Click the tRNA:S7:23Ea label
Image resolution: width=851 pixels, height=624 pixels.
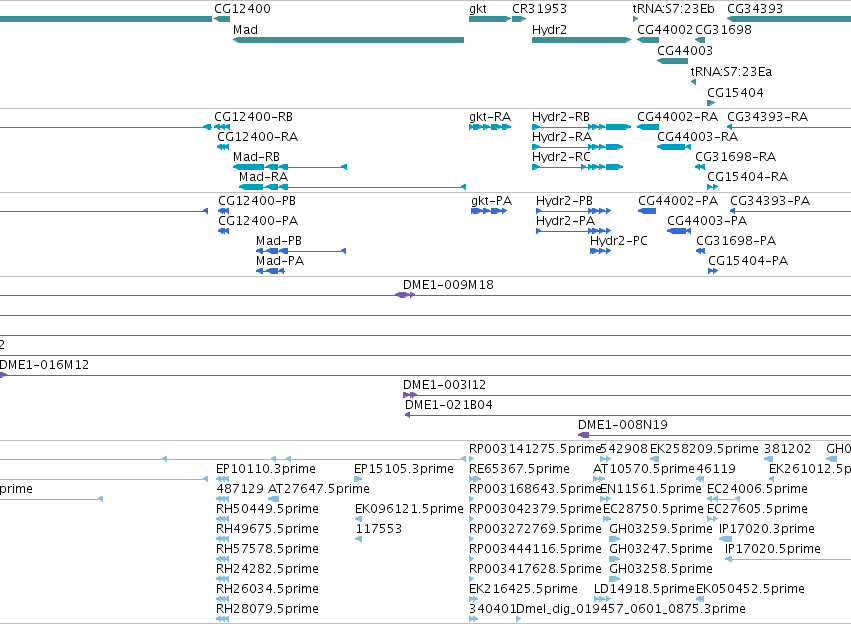731,72
